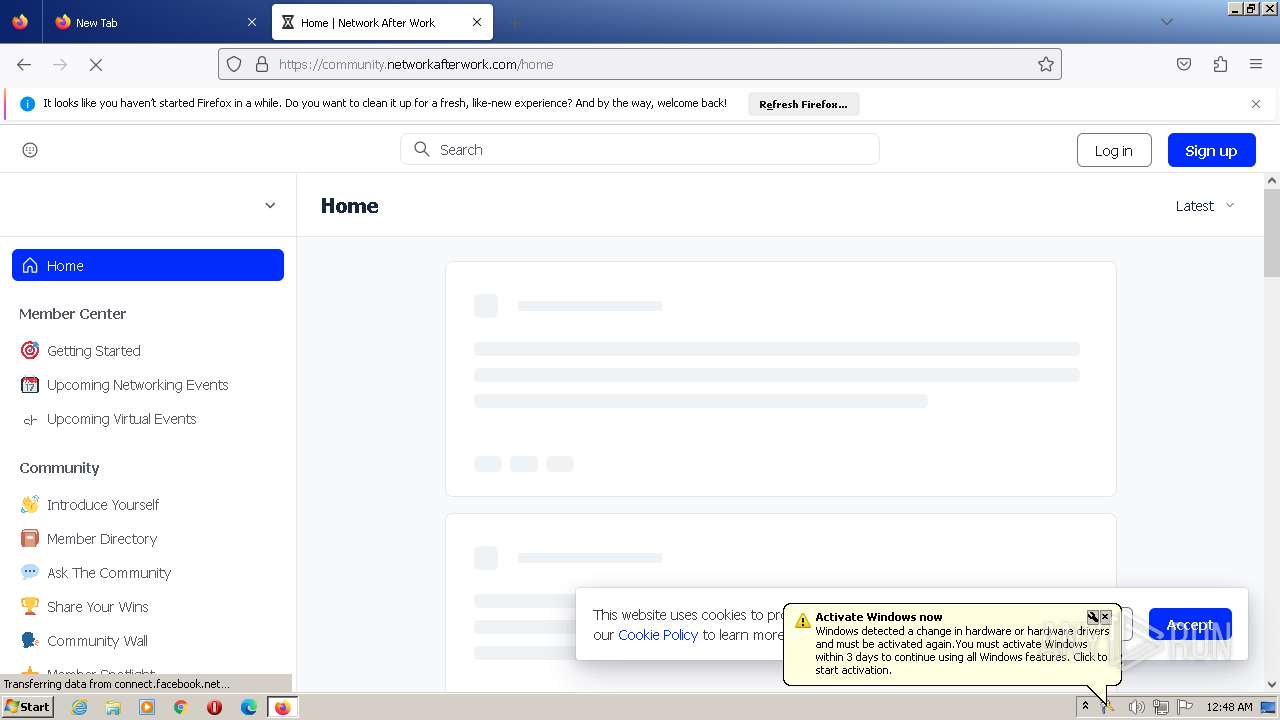Click the Share Your Wins trophy icon
Viewport: 1280px width, 720px height.
click(x=30, y=607)
